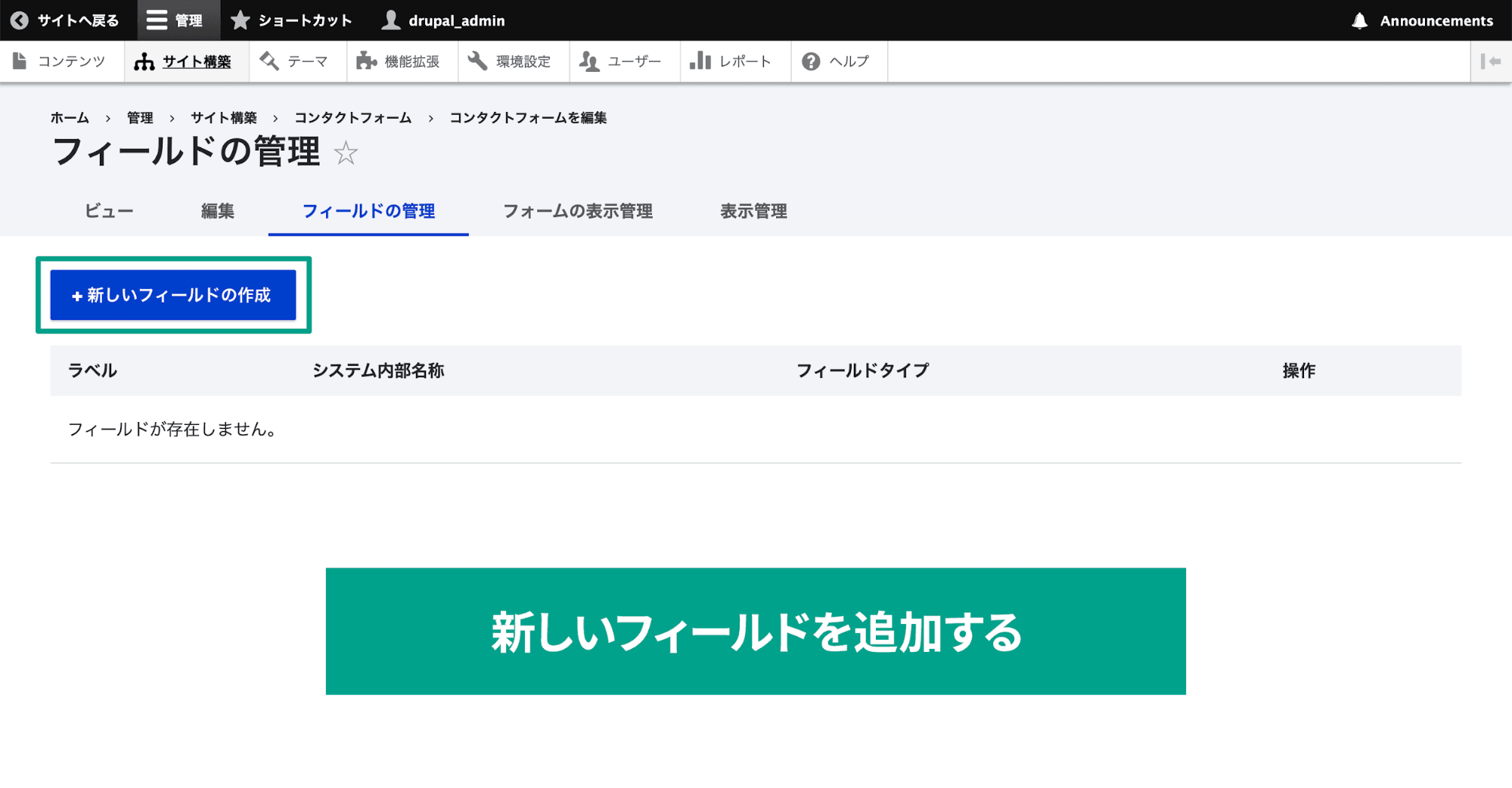Click the フィールドが存在しません。 message
The image size is (1512, 788).
173,430
